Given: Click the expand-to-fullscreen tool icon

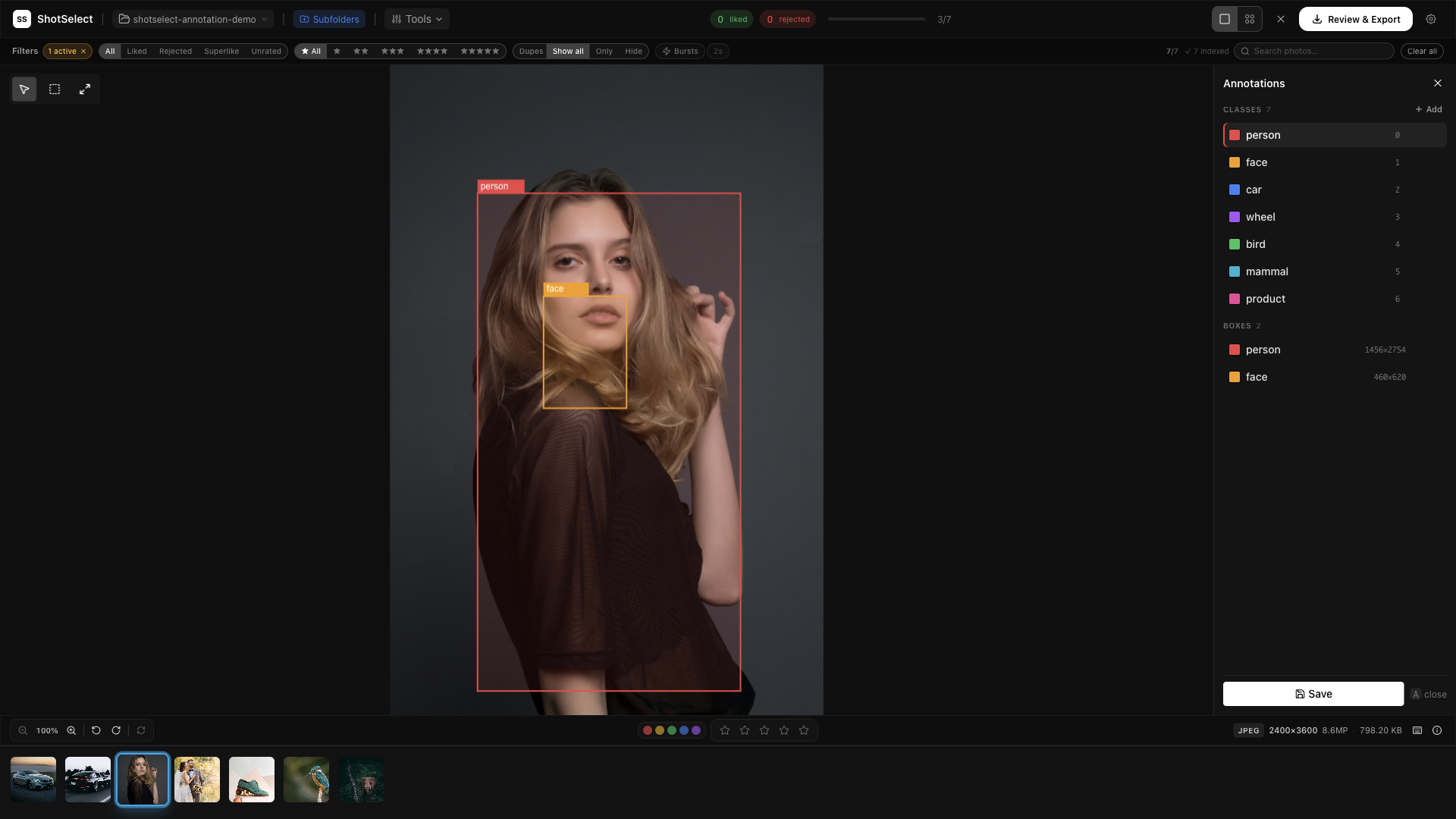Looking at the screenshot, I should point(84,89).
